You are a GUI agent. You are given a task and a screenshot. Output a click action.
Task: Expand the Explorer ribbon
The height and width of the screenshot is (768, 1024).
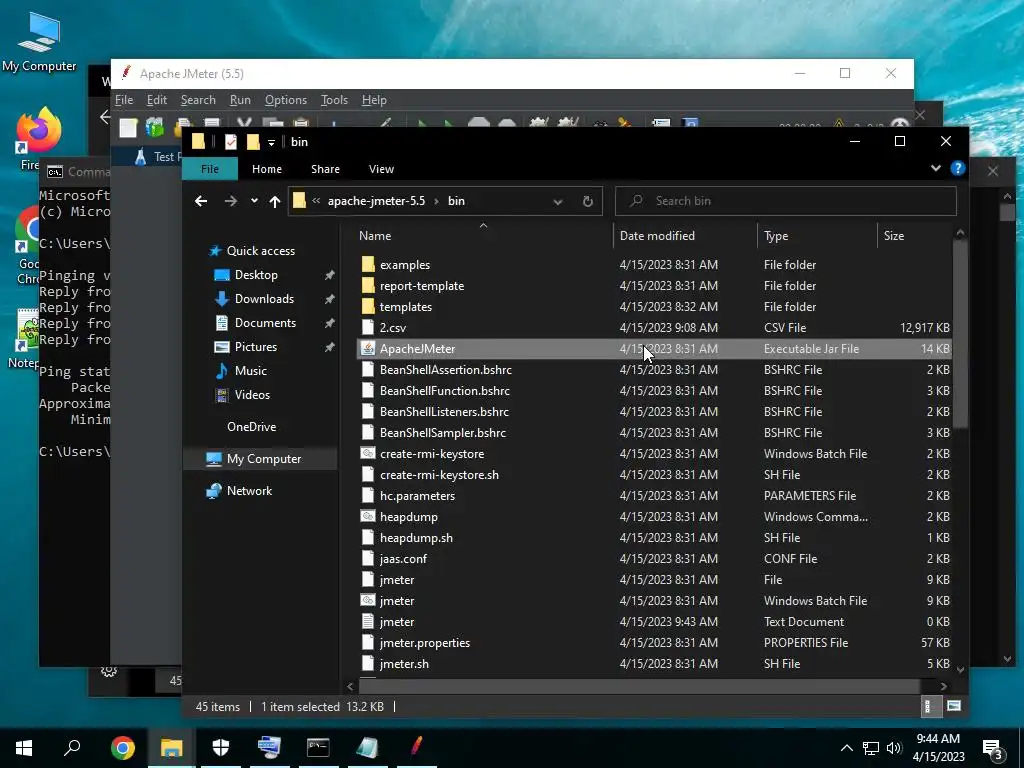point(936,168)
